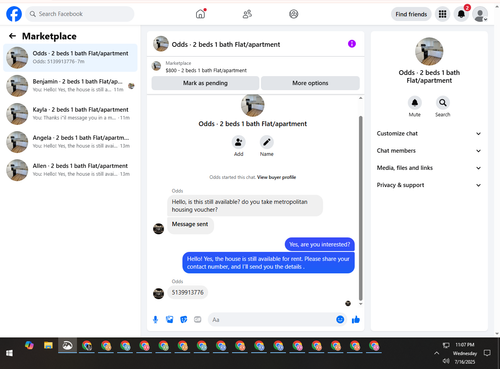This screenshot has height=369, width=500.
Task: Mute the conversation via bell icon
Action: [x=415, y=103]
